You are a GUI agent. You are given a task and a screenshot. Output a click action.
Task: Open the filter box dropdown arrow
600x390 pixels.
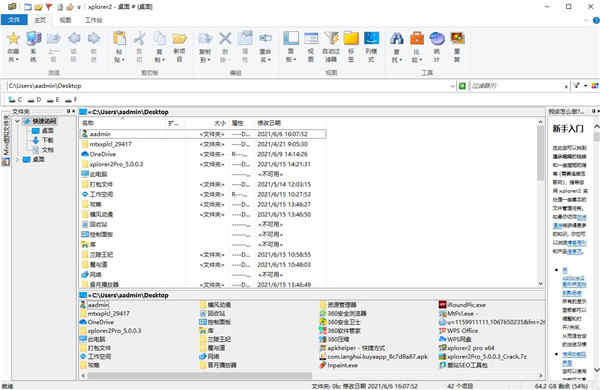pos(566,86)
